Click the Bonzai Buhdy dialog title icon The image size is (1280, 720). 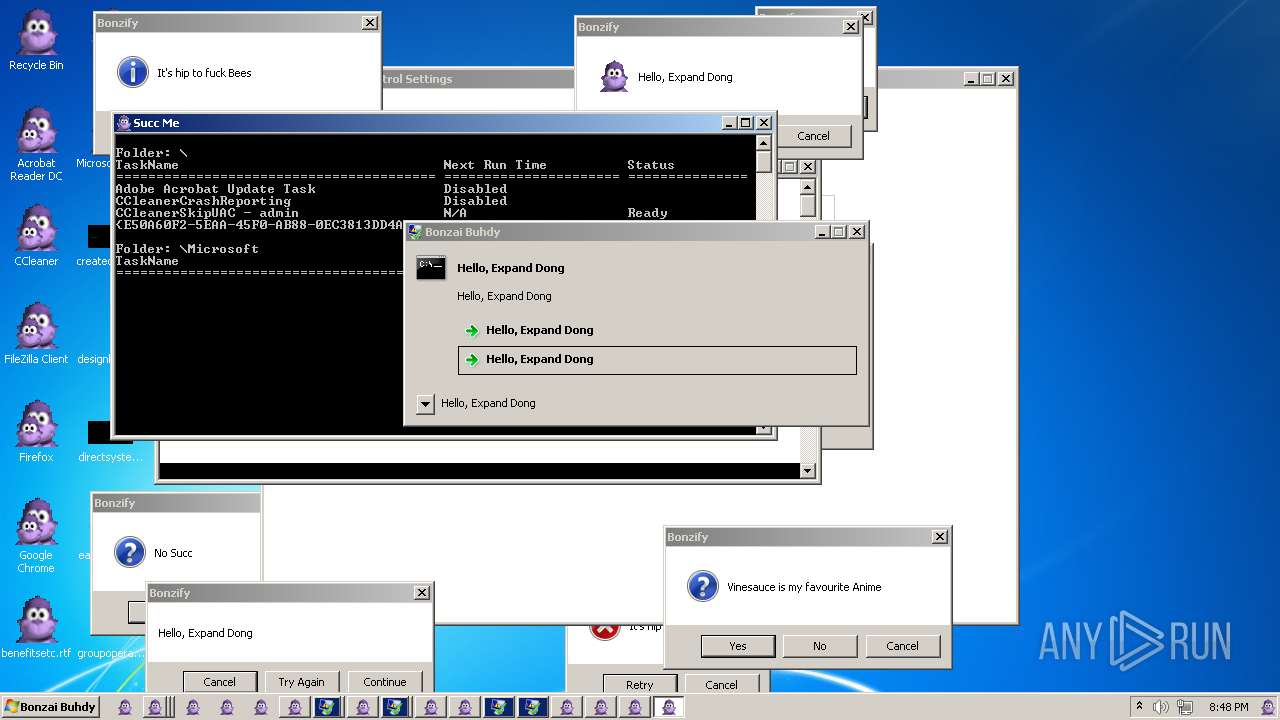point(415,232)
